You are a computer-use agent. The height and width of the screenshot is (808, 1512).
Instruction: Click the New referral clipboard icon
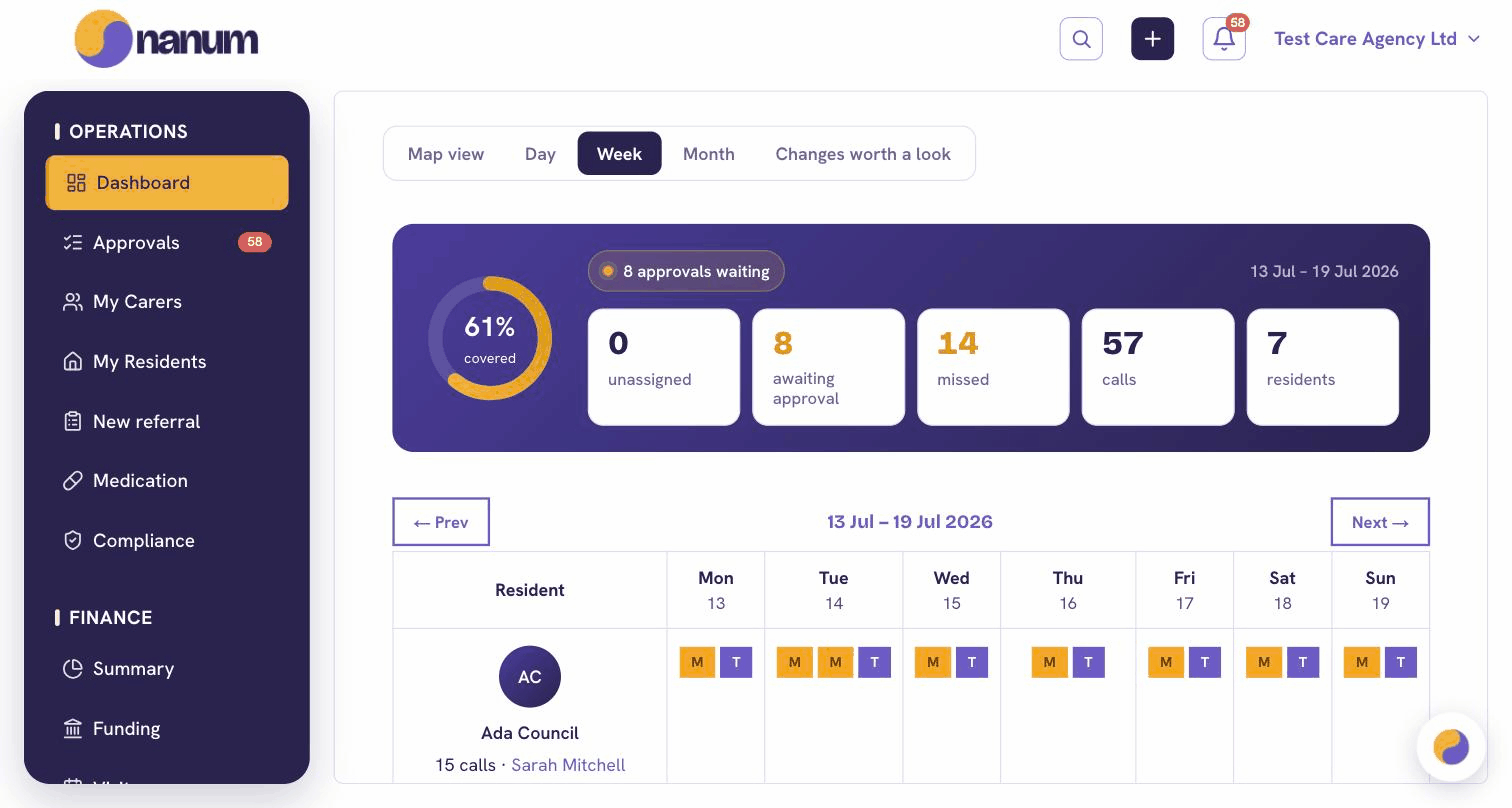[72, 422]
